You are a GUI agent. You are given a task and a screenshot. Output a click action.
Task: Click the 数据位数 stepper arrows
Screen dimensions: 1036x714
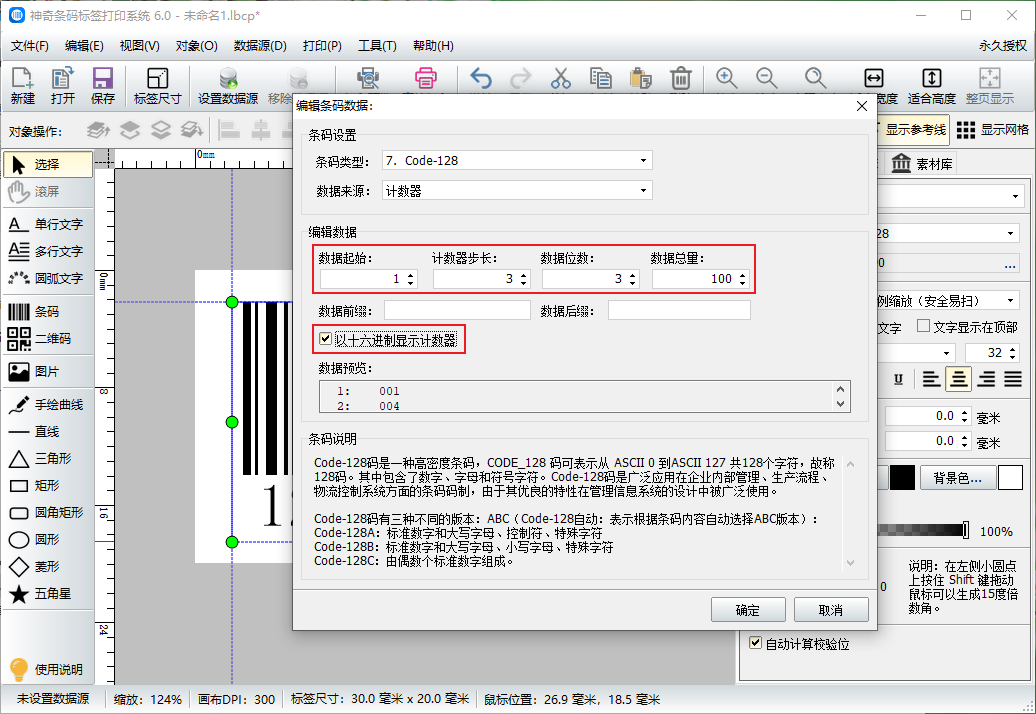click(x=633, y=279)
